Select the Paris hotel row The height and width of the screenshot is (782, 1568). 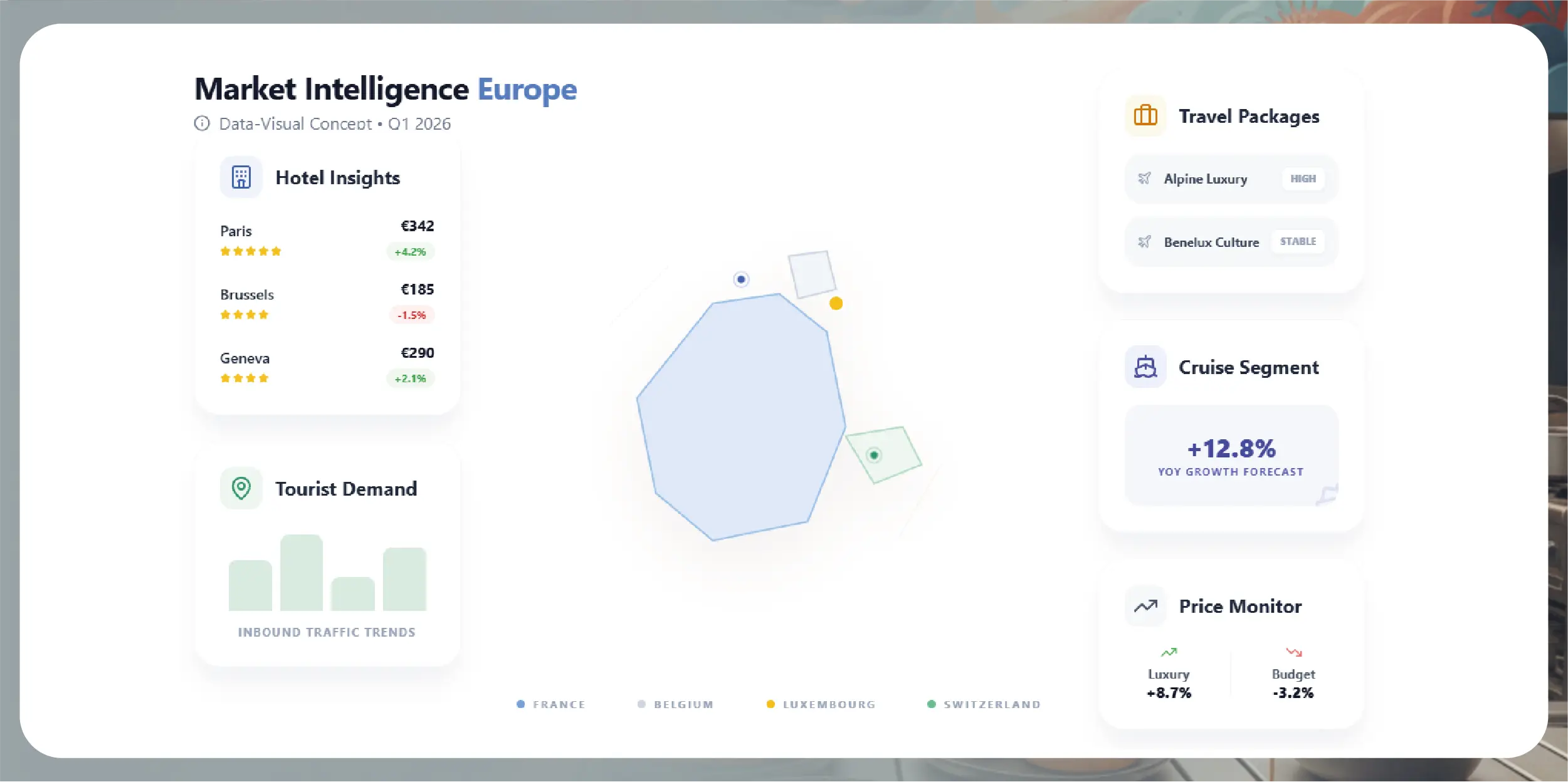tap(327, 239)
